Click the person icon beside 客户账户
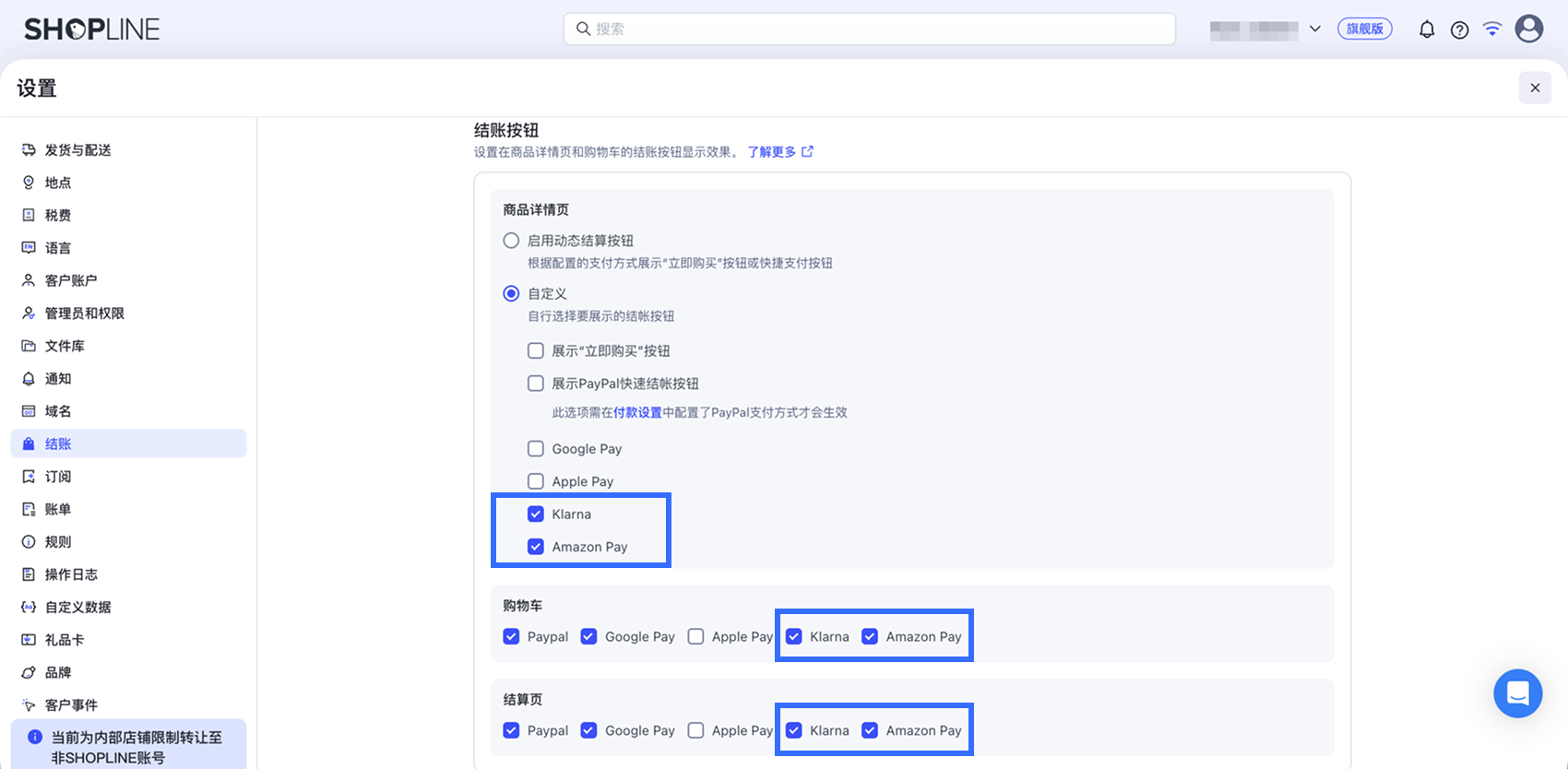Image resolution: width=1568 pixels, height=769 pixels. (x=29, y=280)
